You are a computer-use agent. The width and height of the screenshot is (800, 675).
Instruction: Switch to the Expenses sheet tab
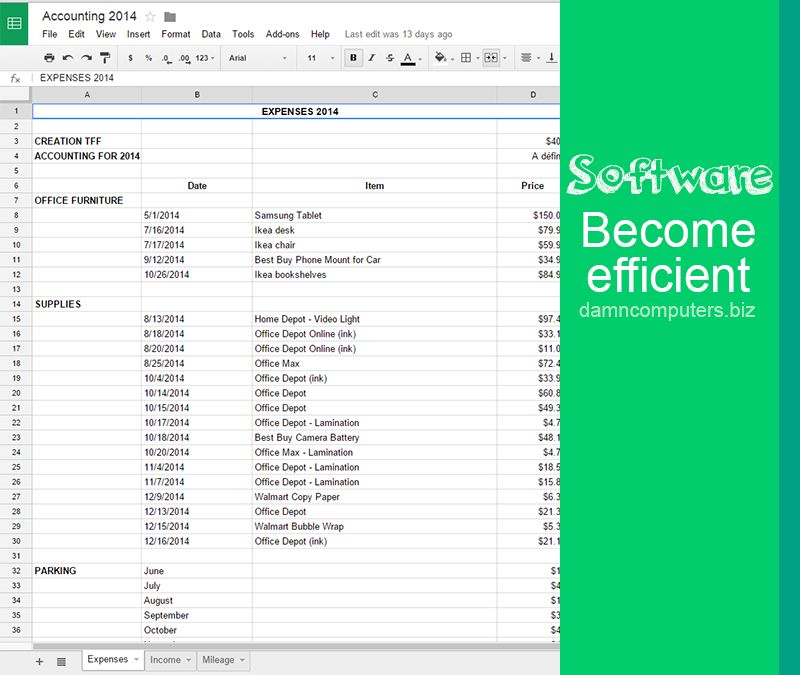[x=108, y=659]
